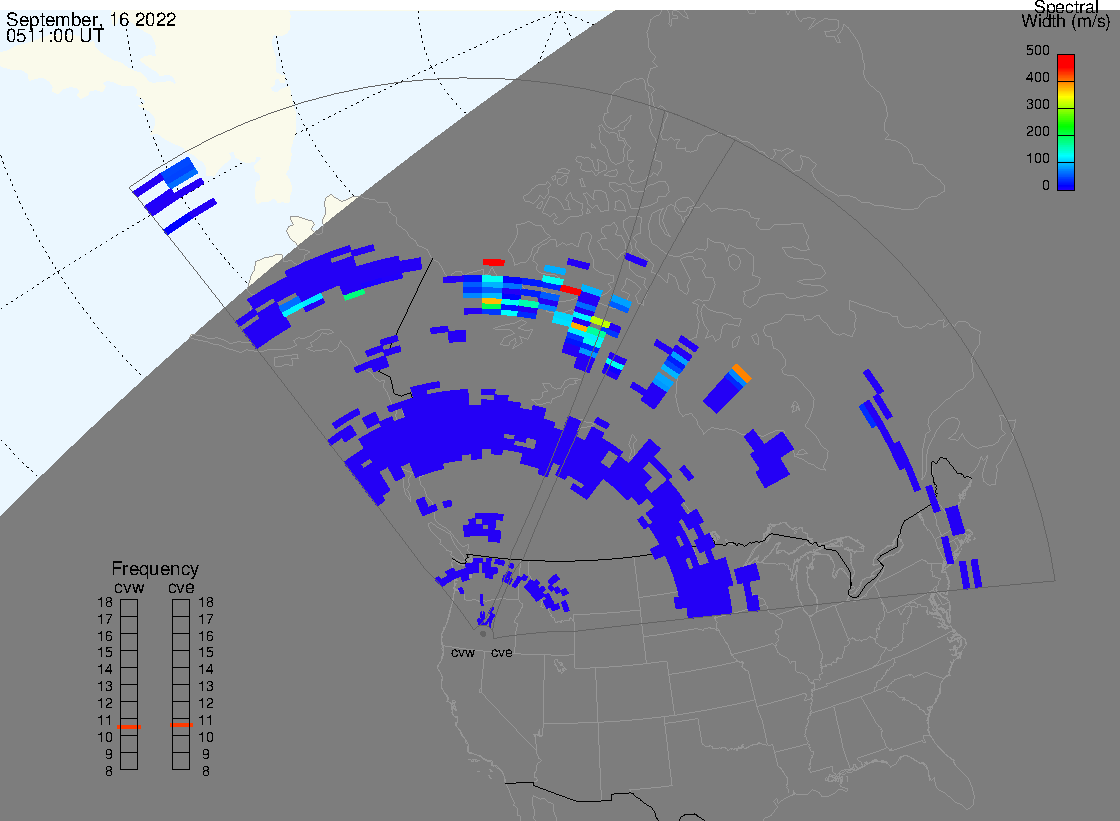Click the 18 label right of cve bar

click(206, 602)
